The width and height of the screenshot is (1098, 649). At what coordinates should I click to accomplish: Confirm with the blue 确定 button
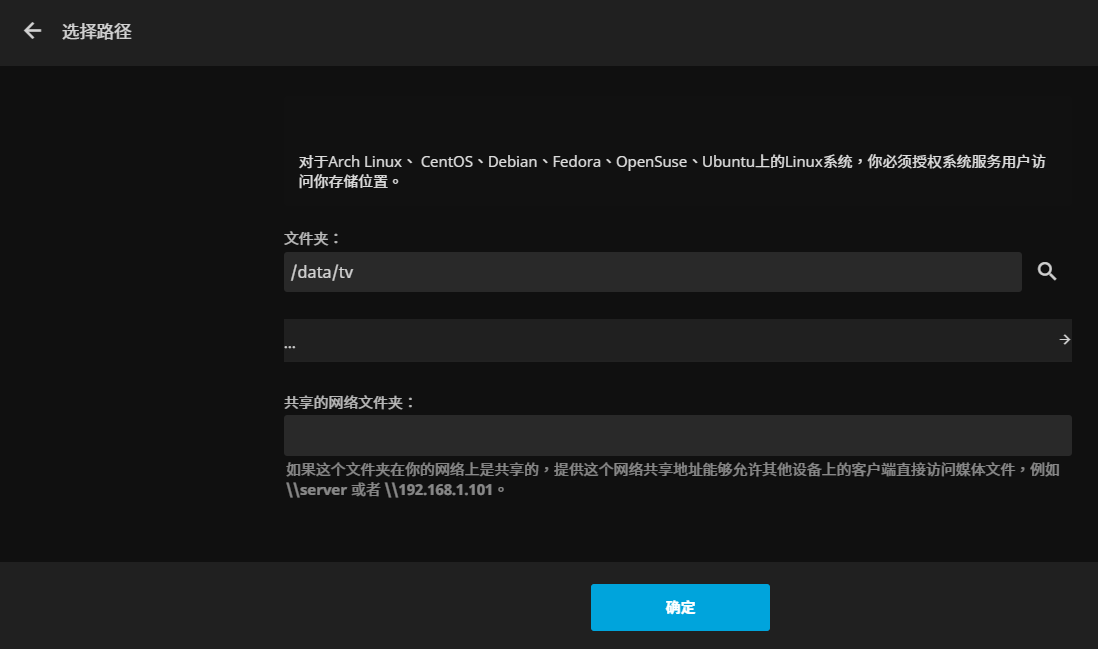pos(680,607)
